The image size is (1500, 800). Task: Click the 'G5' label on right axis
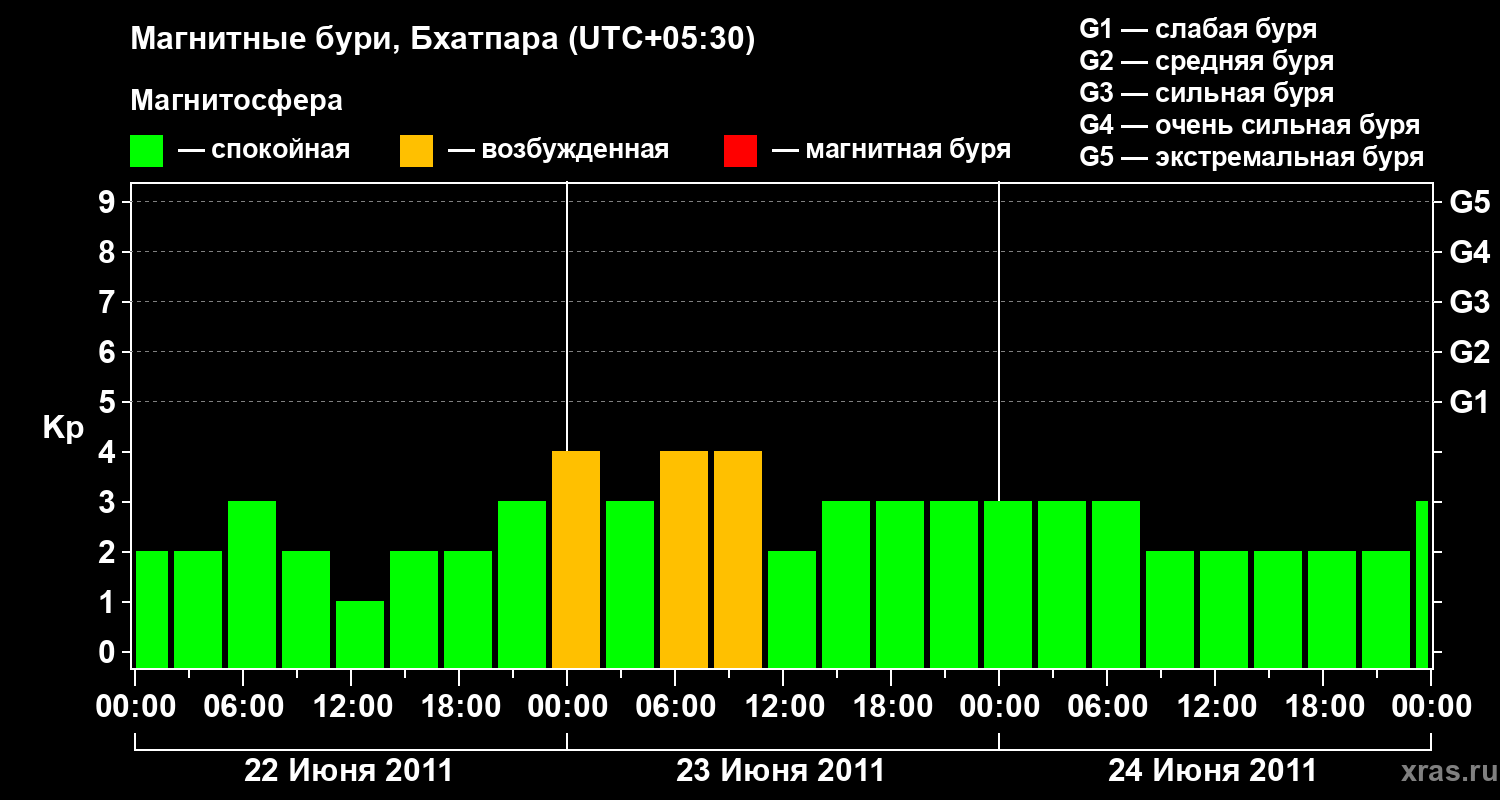(x=1469, y=202)
